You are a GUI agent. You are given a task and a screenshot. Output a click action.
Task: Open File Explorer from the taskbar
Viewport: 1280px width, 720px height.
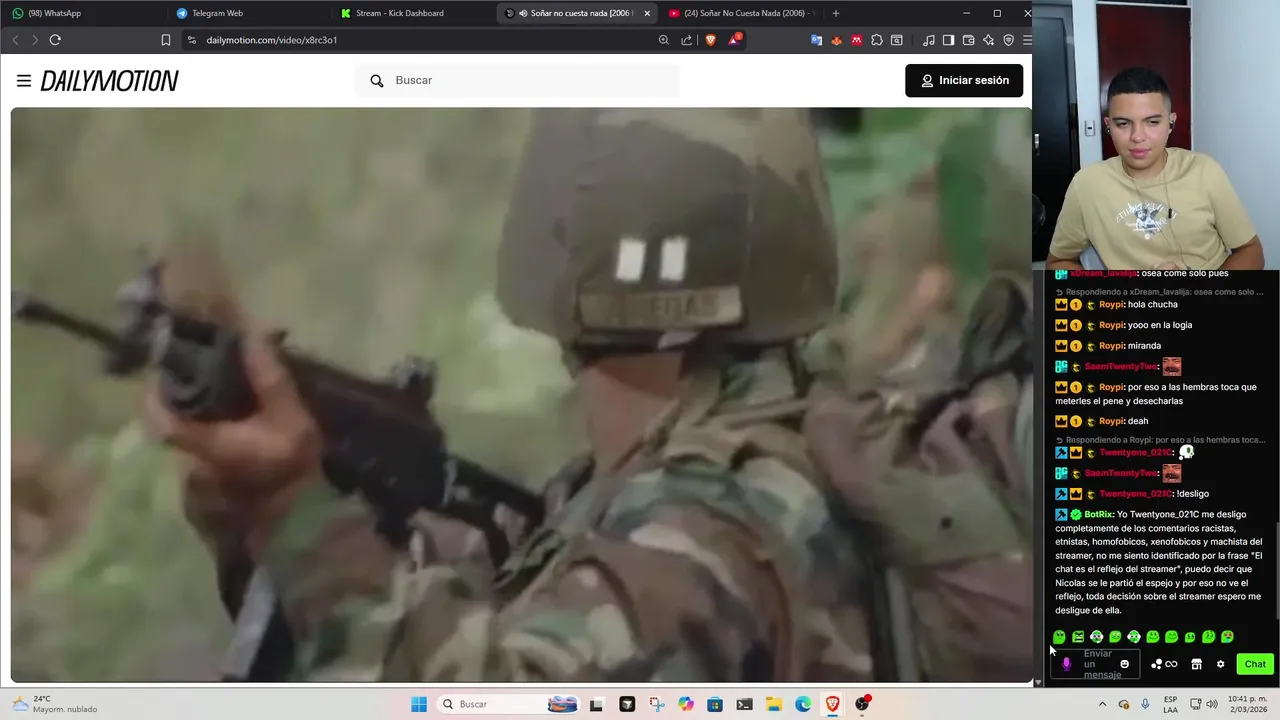774,704
